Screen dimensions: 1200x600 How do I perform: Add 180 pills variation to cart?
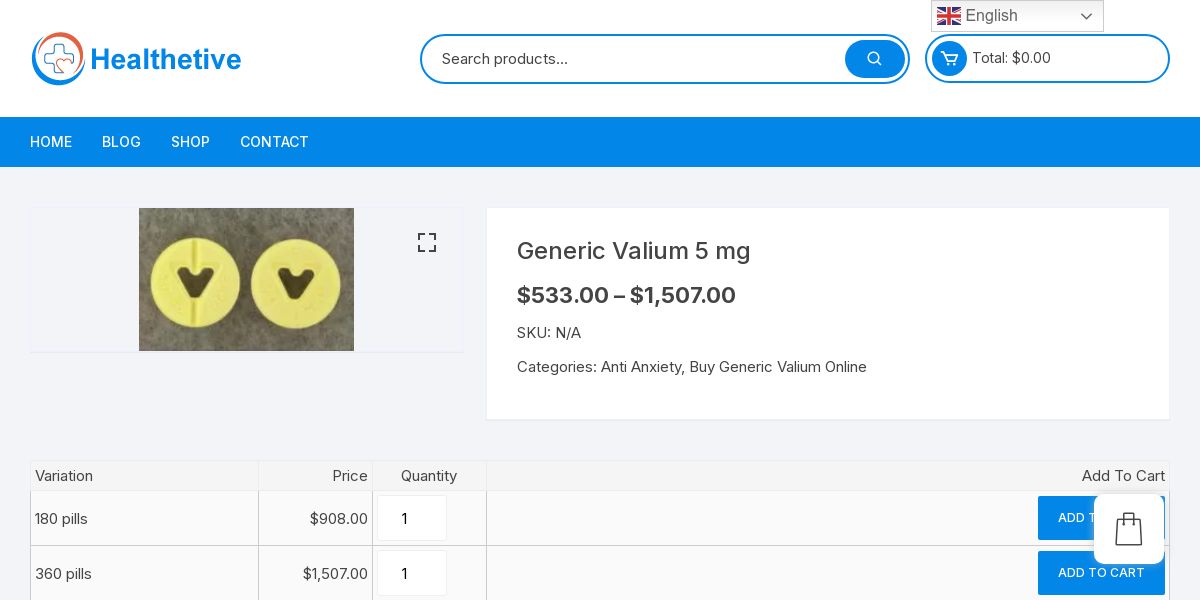pos(1064,518)
